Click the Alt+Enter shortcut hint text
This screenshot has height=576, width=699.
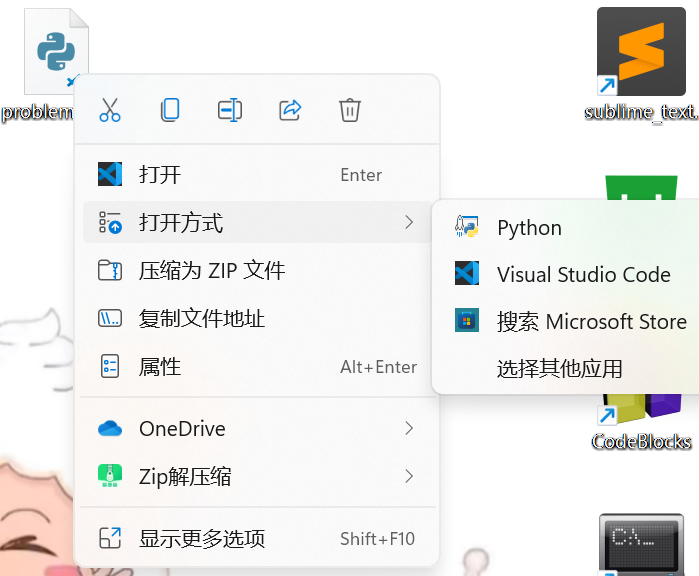tap(378, 367)
